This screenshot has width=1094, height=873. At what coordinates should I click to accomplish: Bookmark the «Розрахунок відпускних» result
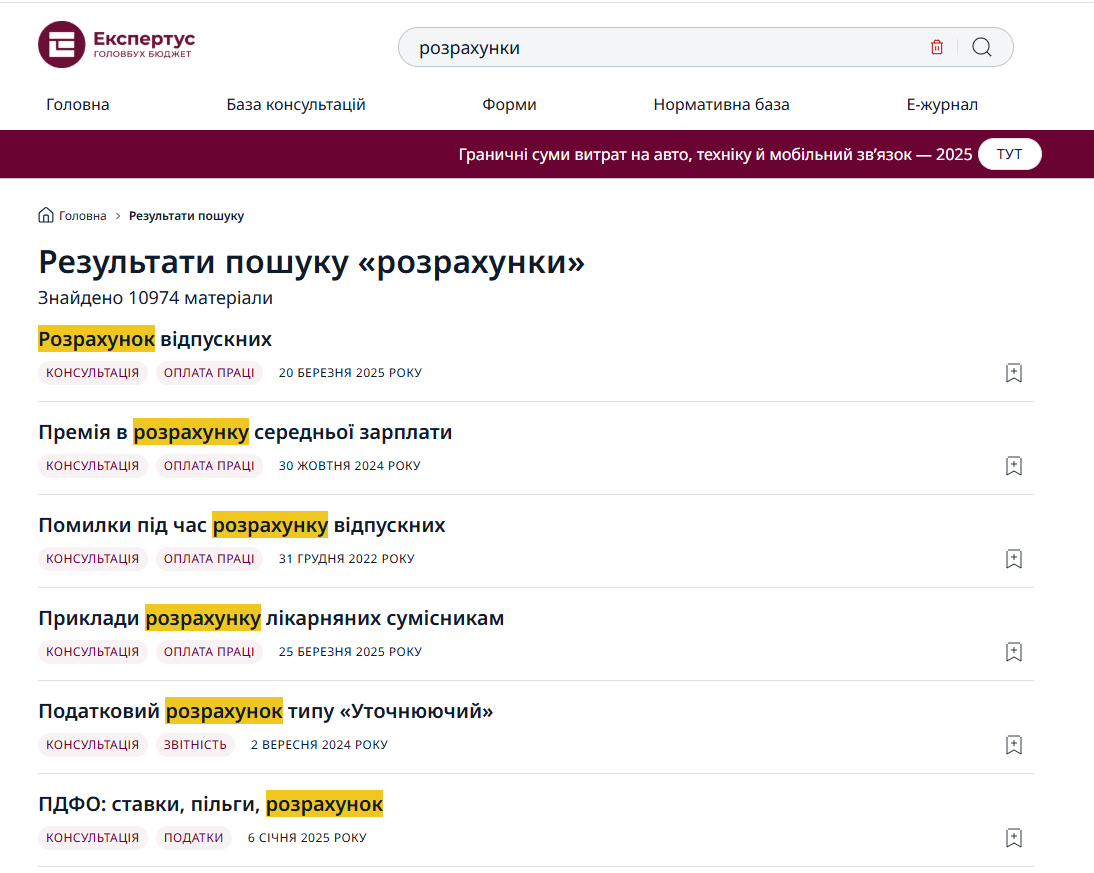1013,373
